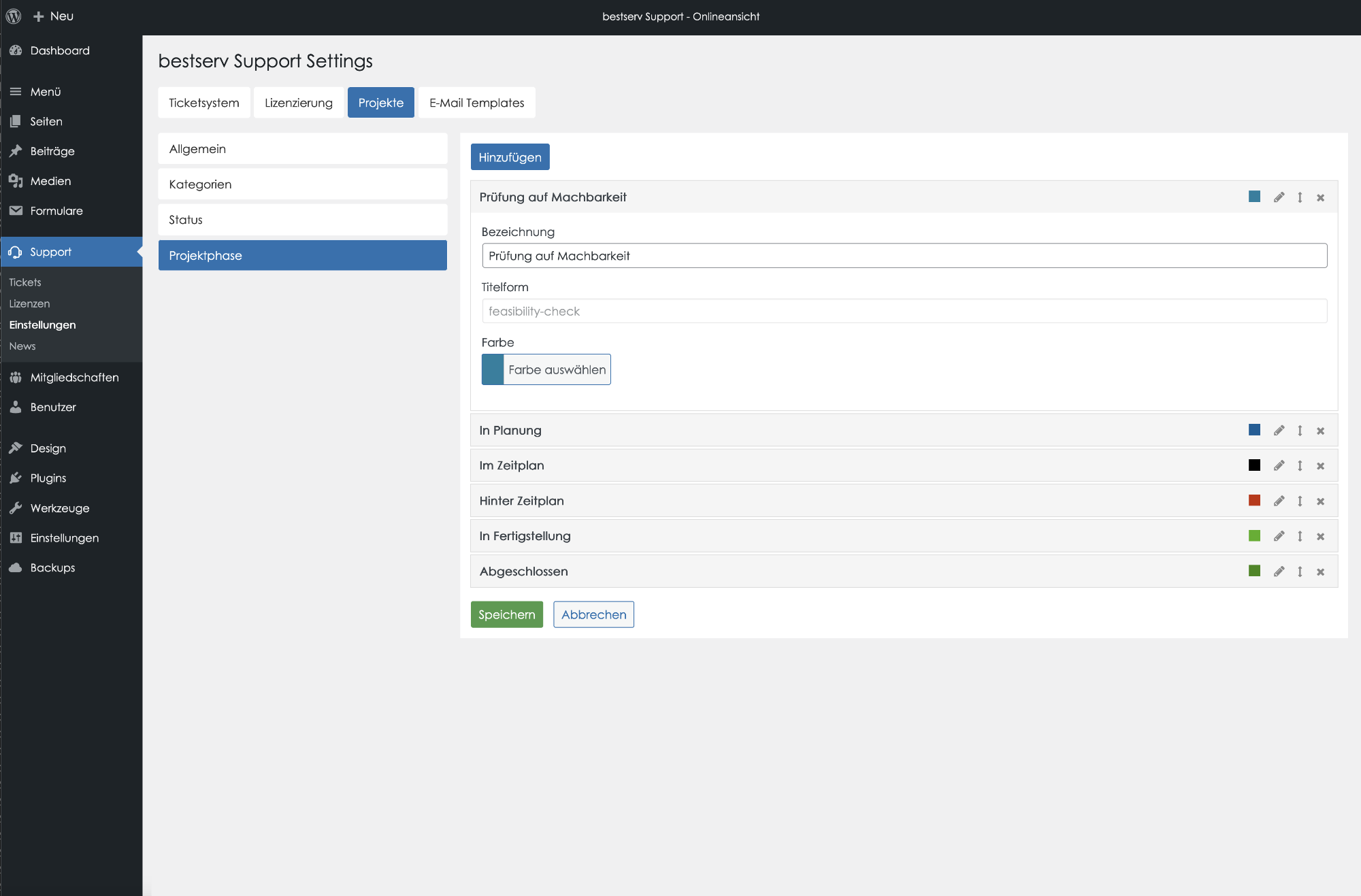
Task: Delete the Abgeschlossen phase
Action: click(x=1321, y=573)
